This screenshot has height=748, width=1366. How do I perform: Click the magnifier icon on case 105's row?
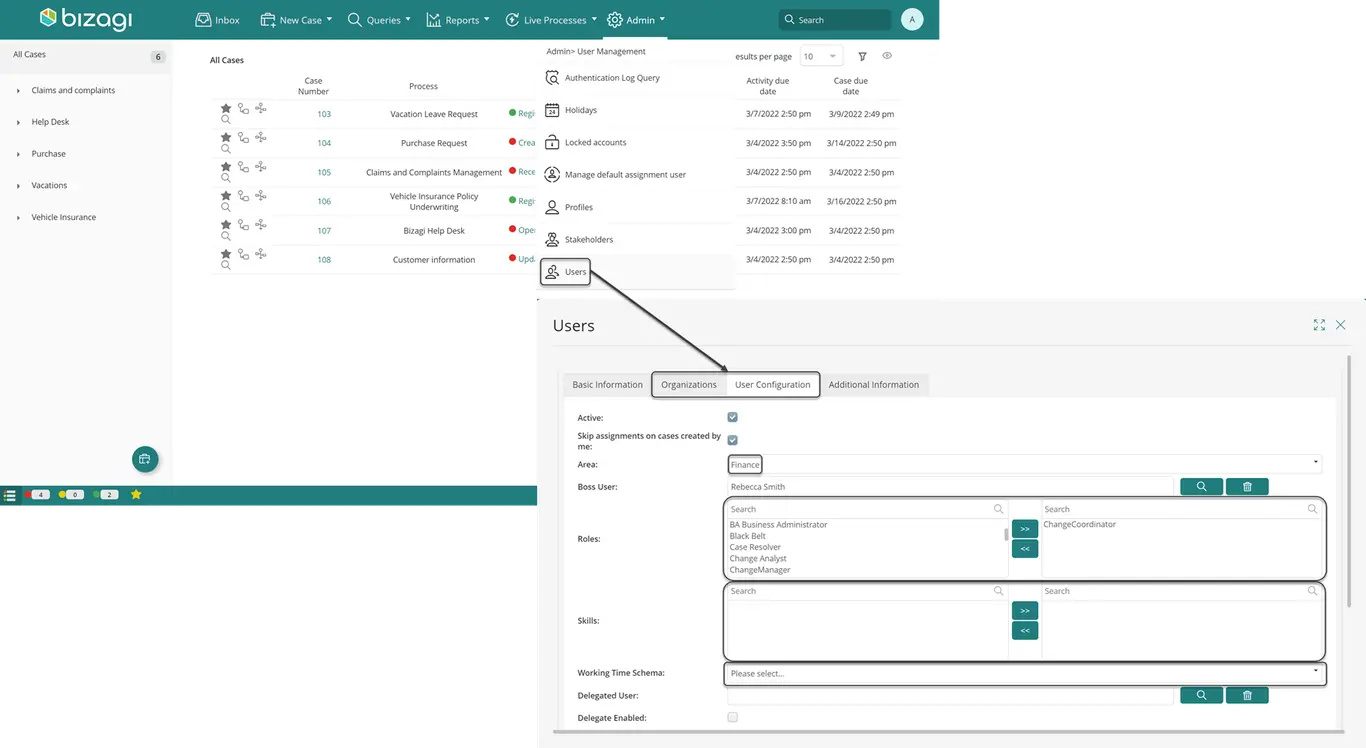click(x=226, y=178)
